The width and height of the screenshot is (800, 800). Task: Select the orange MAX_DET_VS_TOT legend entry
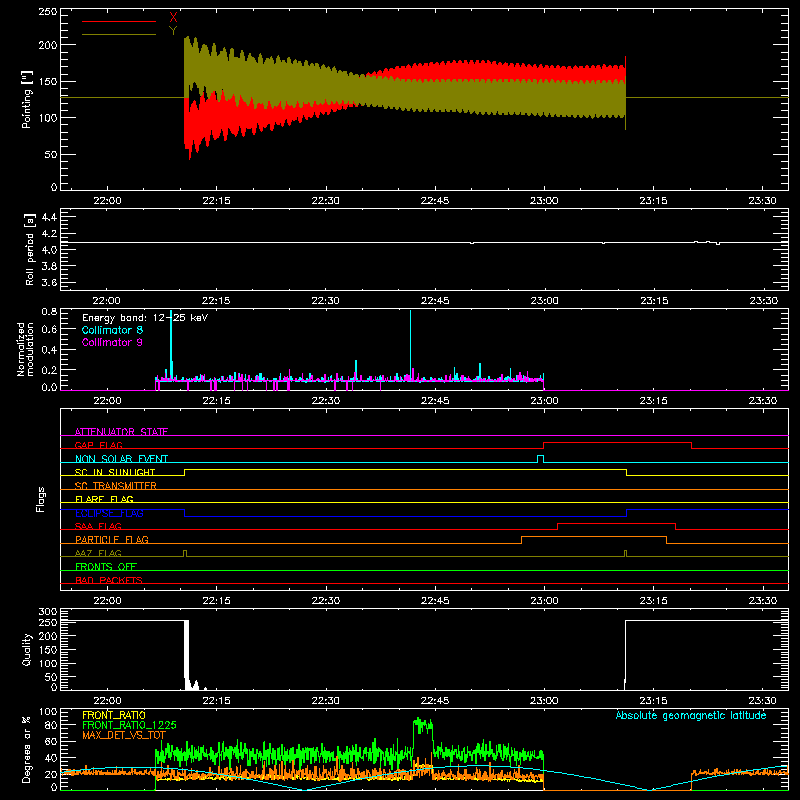(124, 735)
